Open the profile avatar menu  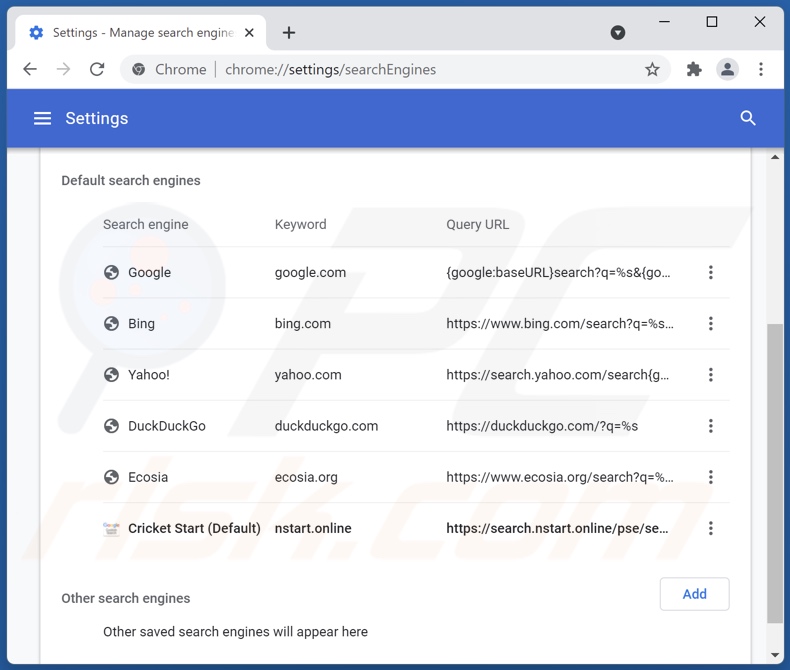pos(727,69)
